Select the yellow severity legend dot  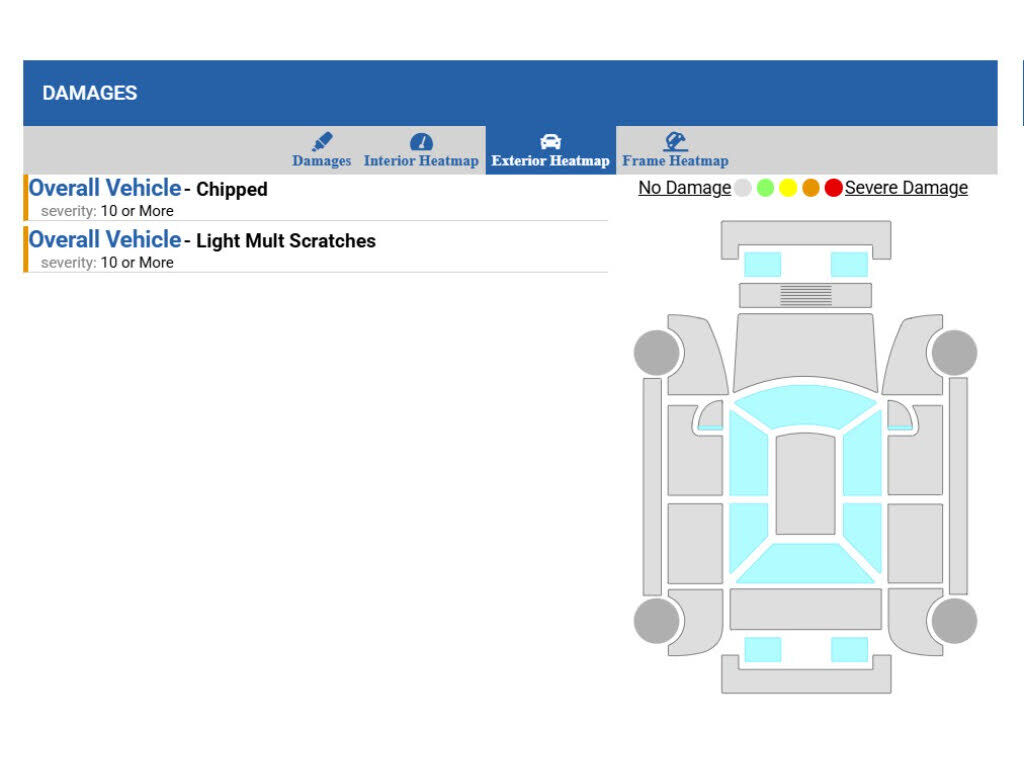click(x=788, y=188)
